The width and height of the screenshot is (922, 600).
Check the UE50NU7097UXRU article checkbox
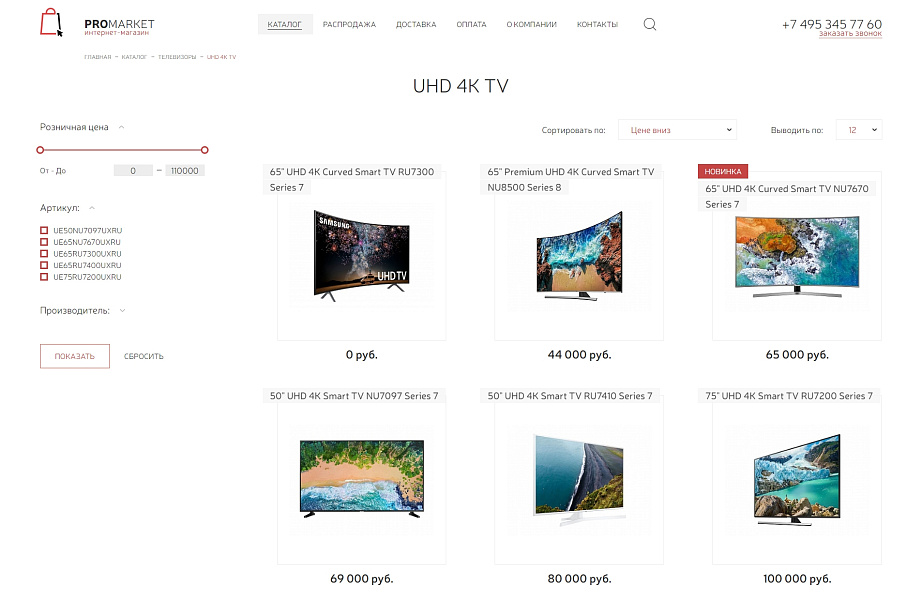(44, 231)
